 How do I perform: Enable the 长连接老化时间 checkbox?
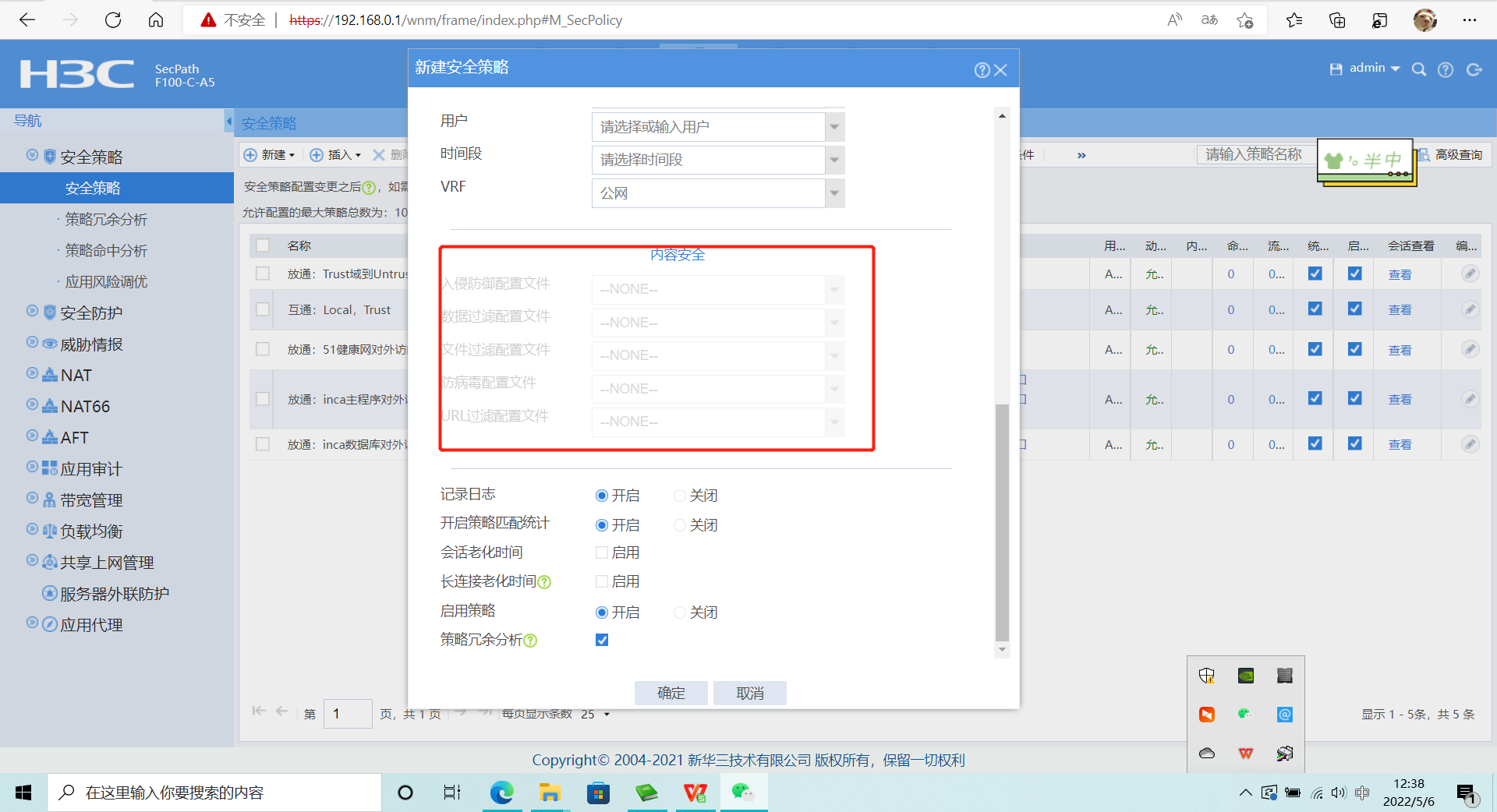[x=602, y=581]
